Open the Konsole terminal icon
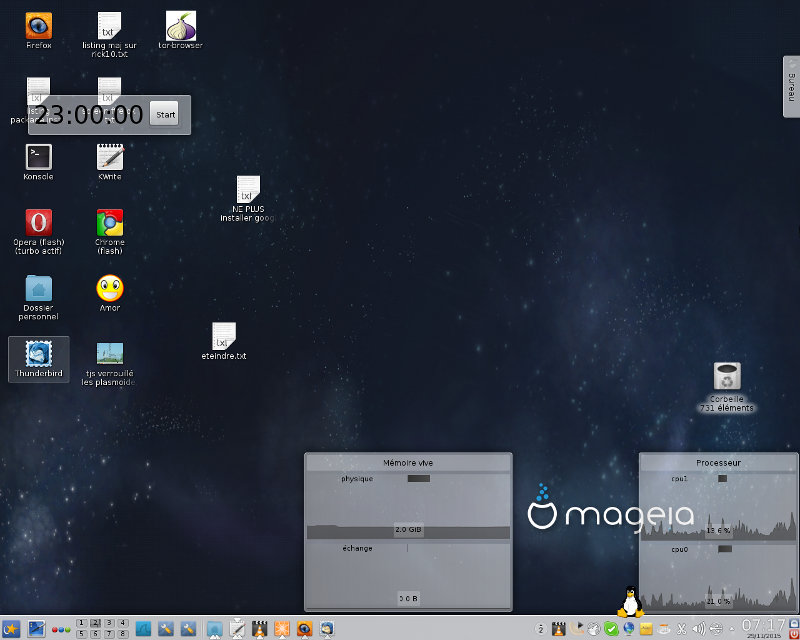 (x=39, y=157)
